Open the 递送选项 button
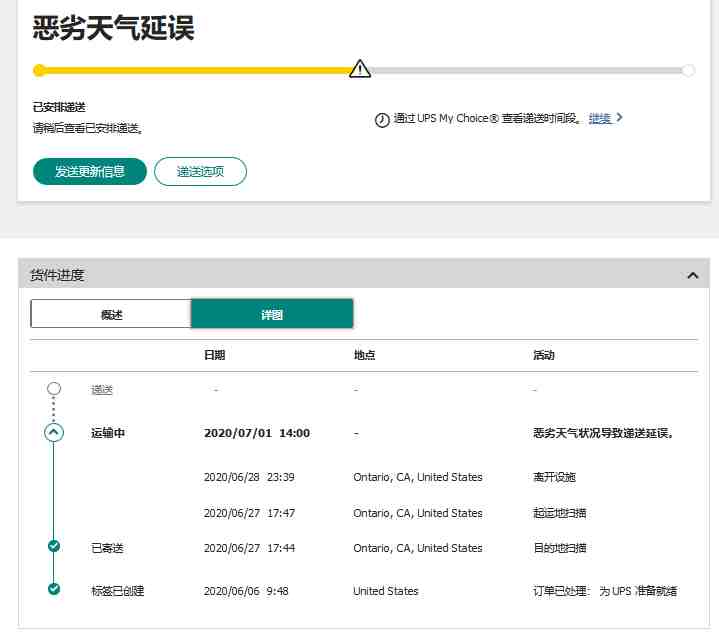The height and width of the screenshot is (636, 719). [x=200, y=171]
